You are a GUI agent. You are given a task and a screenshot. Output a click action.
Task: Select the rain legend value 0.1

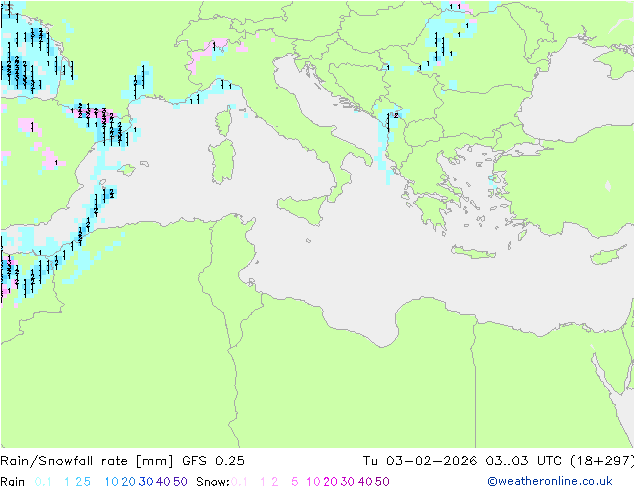point(43,482)
